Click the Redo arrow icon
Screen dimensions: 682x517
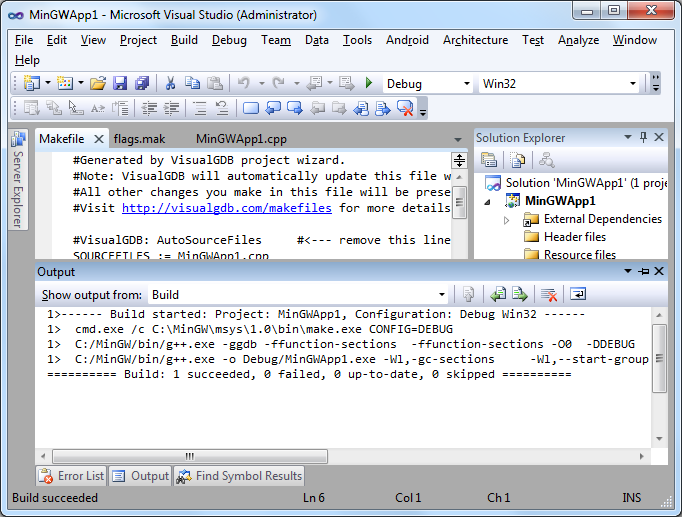click(278, 83)
